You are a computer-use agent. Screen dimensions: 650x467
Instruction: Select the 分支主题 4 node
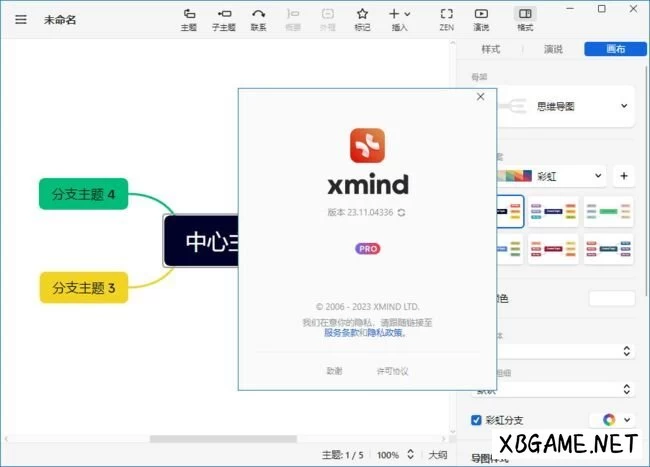coord(84,194)
